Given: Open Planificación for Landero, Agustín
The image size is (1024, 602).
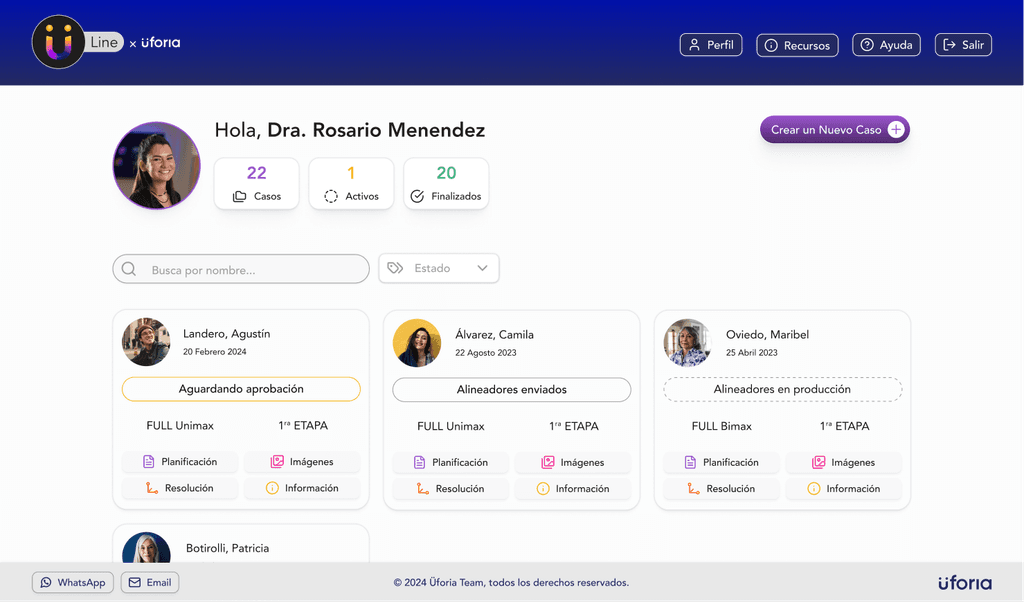Looking at the screenshot, I should tap(180, 462).
